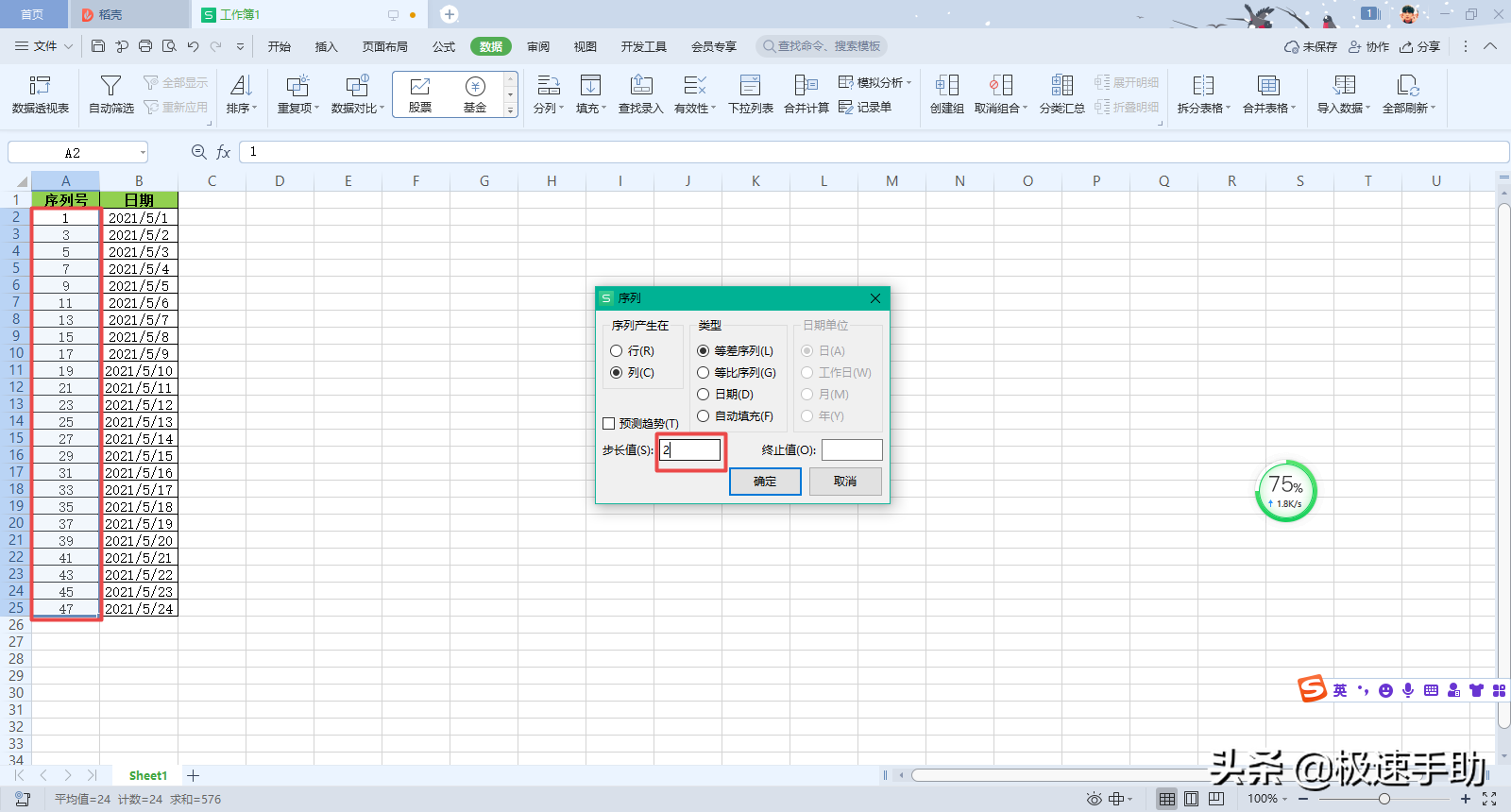Viewport: 1511px width, 812px height.
Task: Open the 股票 stock data type
Action: tap(420, 94)
